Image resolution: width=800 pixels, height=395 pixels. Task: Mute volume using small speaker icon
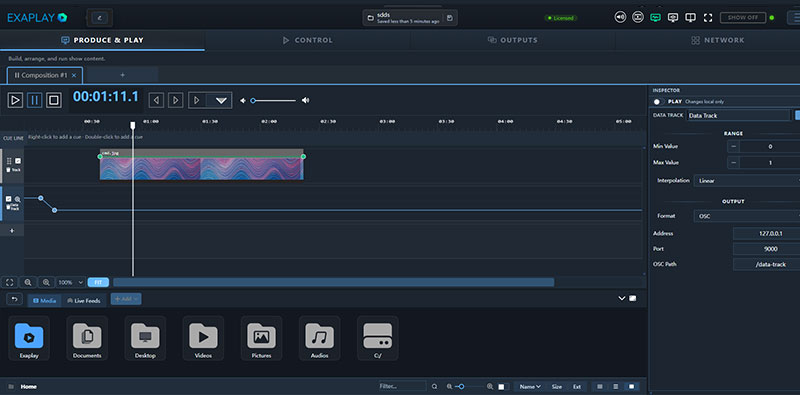[243, 101]
